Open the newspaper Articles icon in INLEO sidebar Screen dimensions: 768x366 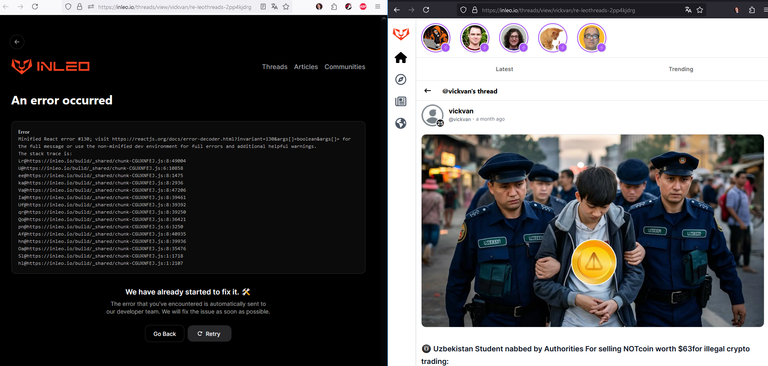[401, 101]
